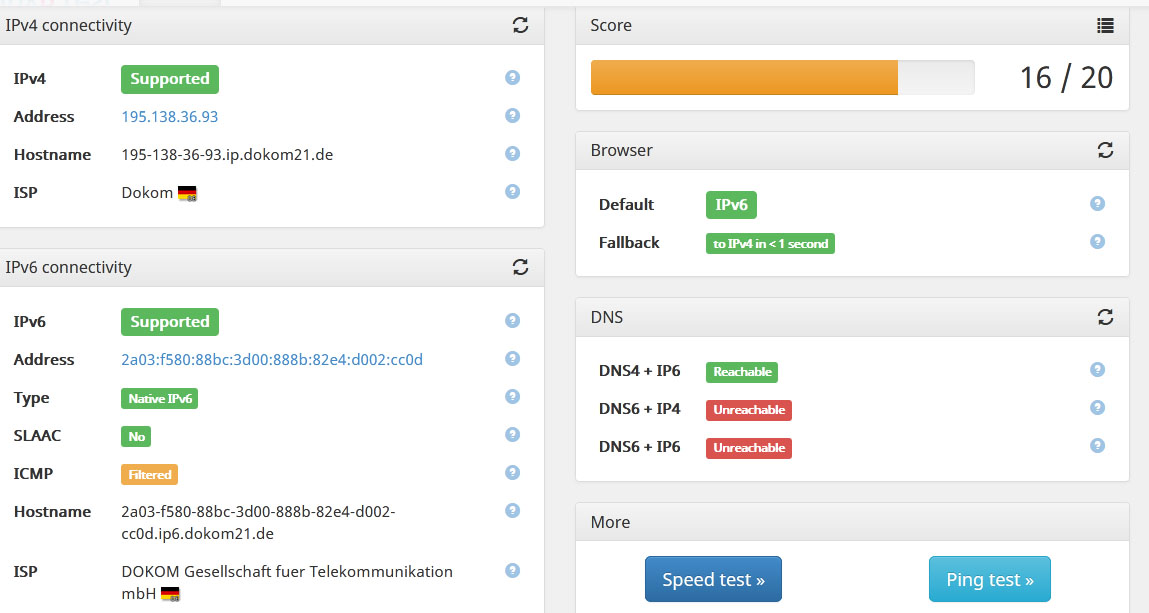Click the Browser Default IPv6 badge
Image resolution: width=1149 pixels, height=613 pixels.
(x=731, y=205)
